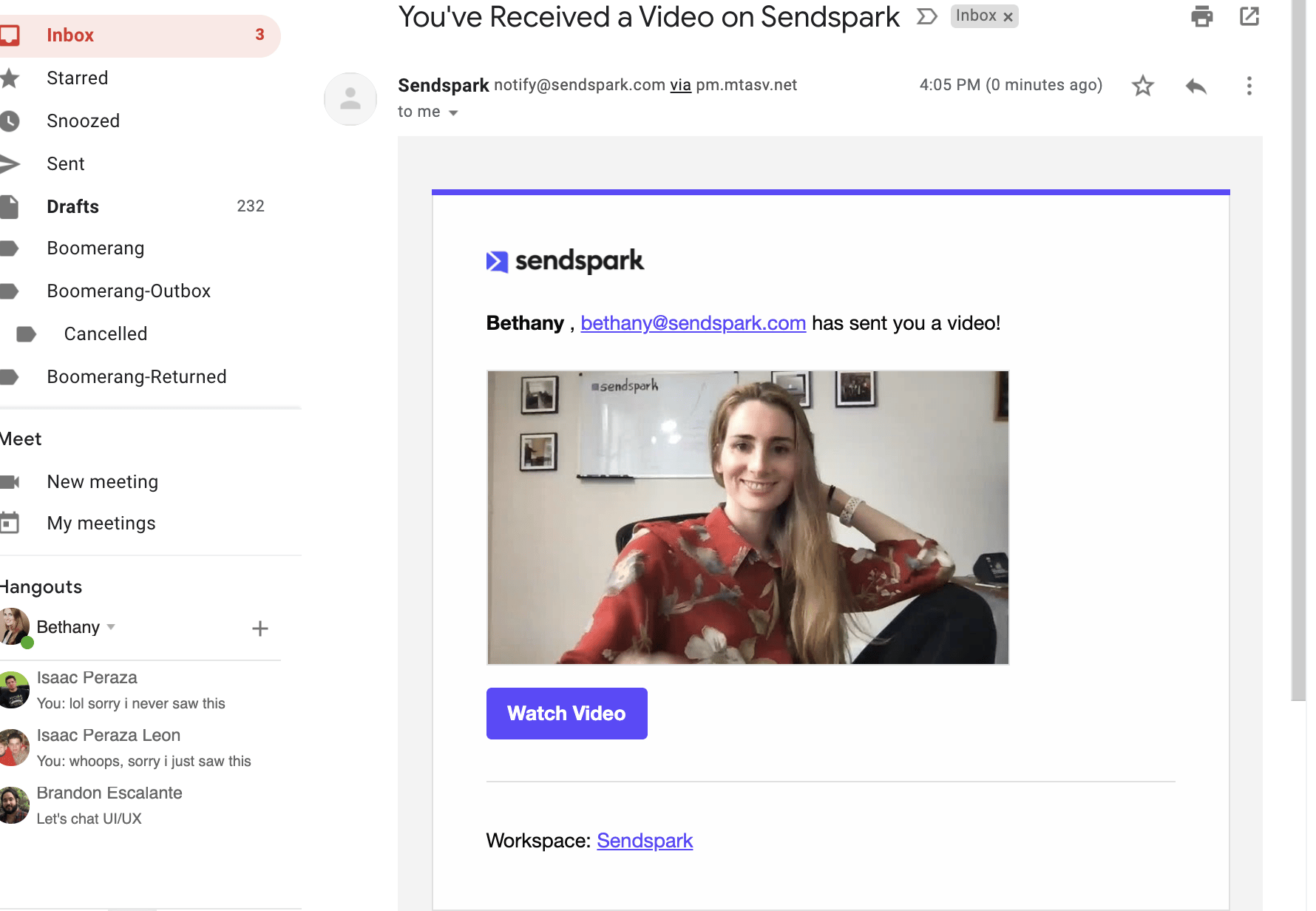Click the Sent paper-plane icon

click(x=9, y=164)
